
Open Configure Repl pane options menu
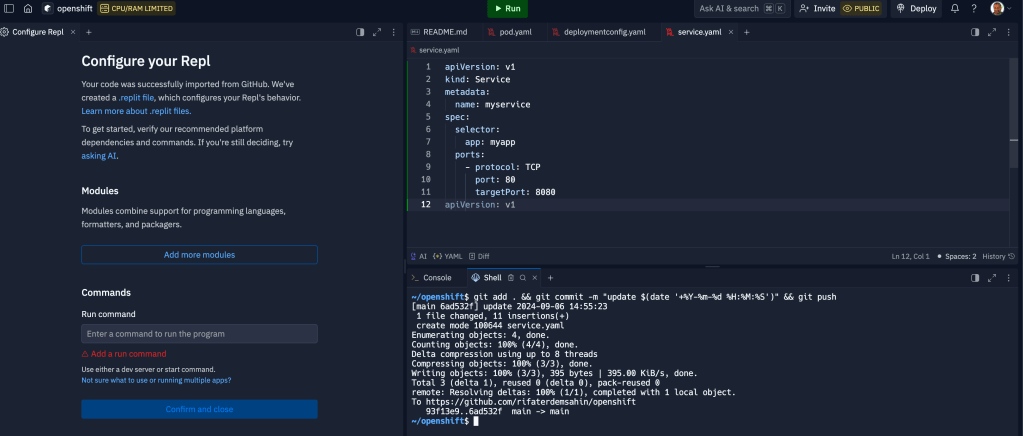(393, 32)
